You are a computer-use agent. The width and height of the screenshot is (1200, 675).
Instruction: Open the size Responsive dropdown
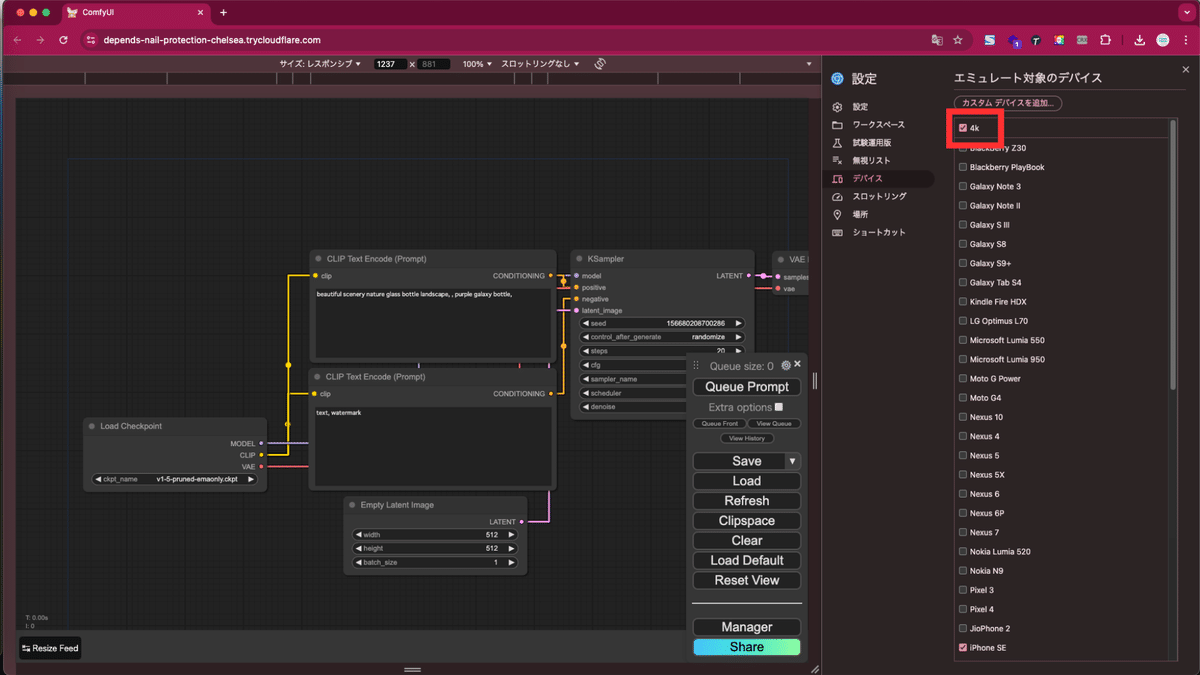point(320,64)
